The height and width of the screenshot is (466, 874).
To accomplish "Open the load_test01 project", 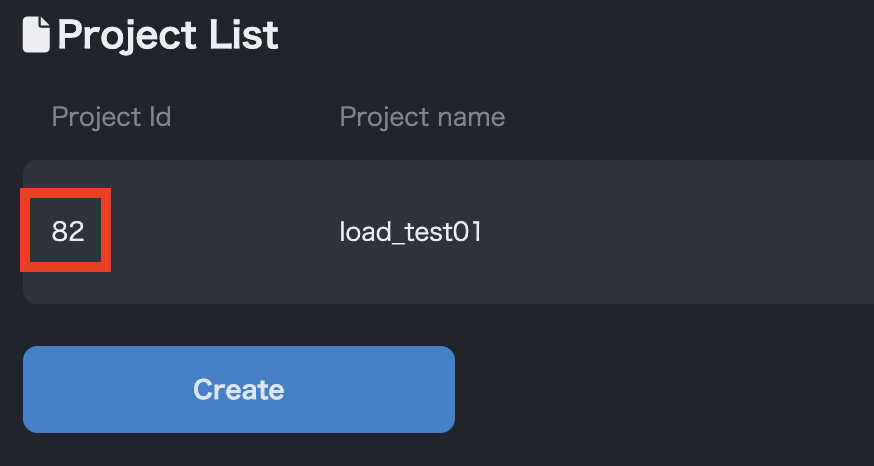I will pyautogui.click(x=411, y=232).
